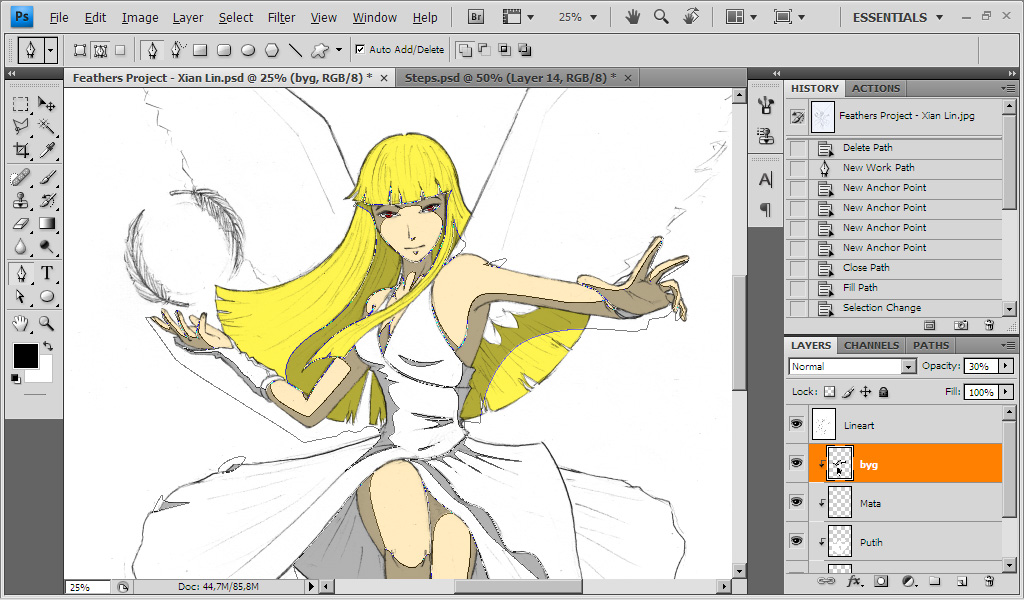The image size is (1024, 600).
Task: Toggle history brush source for Fill Path
Action: pos(797,288)
